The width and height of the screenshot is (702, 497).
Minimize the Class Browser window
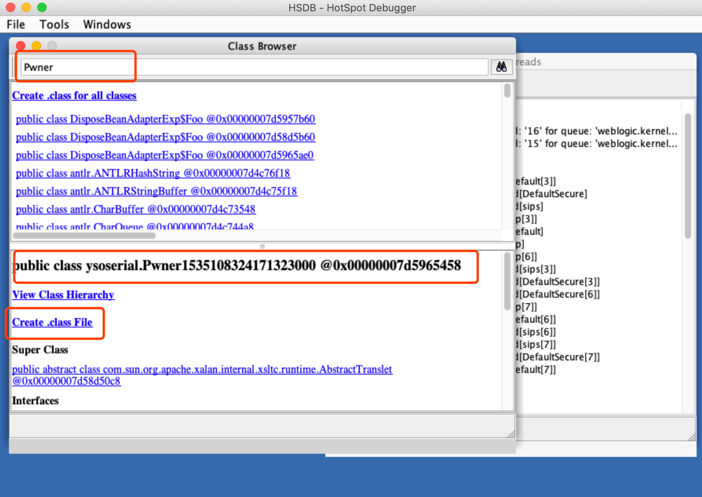36,46
